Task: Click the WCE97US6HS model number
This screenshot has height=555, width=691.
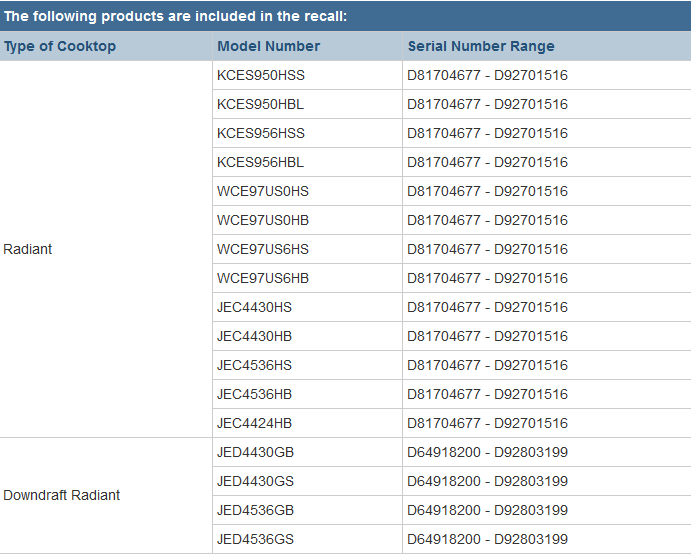Action: pos(263,249)
